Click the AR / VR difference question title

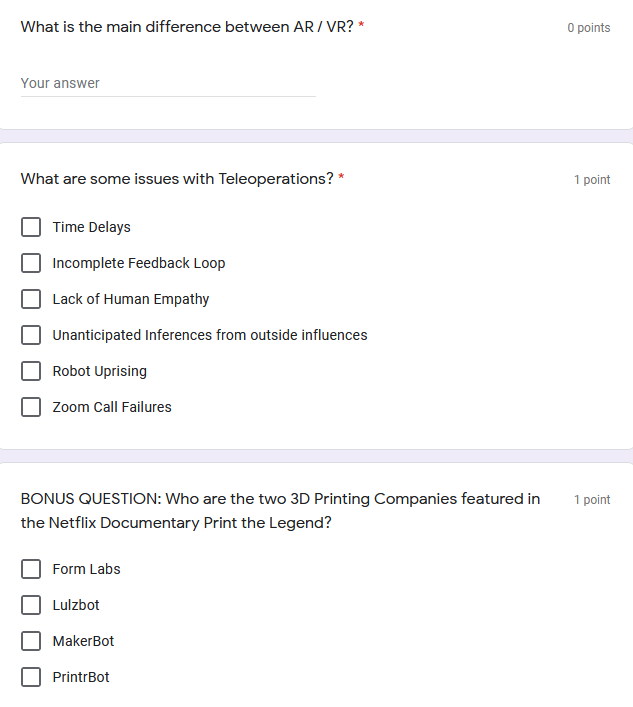186,27
